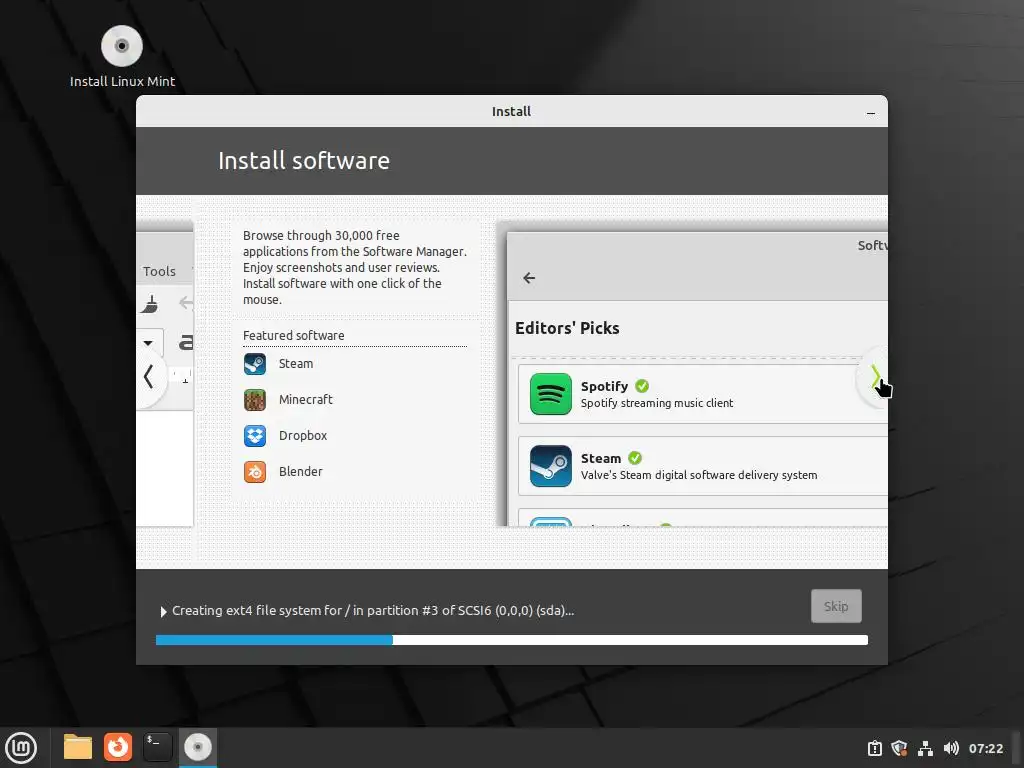This screenshot has width=1024, height=768.
Task: Open the Files folder in the taskbar
Action: coord(78,747)
